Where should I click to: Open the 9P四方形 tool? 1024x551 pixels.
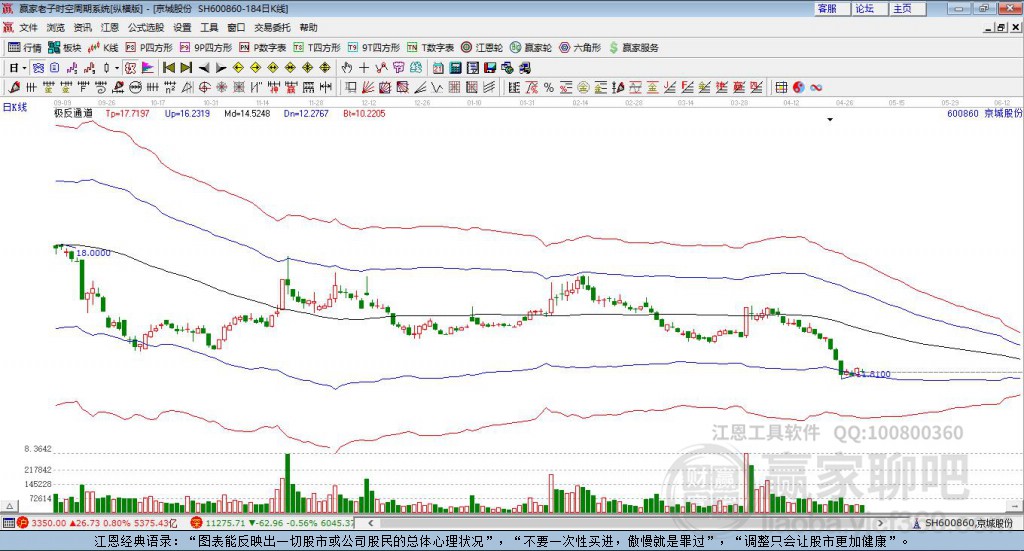click(x=206, y=48)
